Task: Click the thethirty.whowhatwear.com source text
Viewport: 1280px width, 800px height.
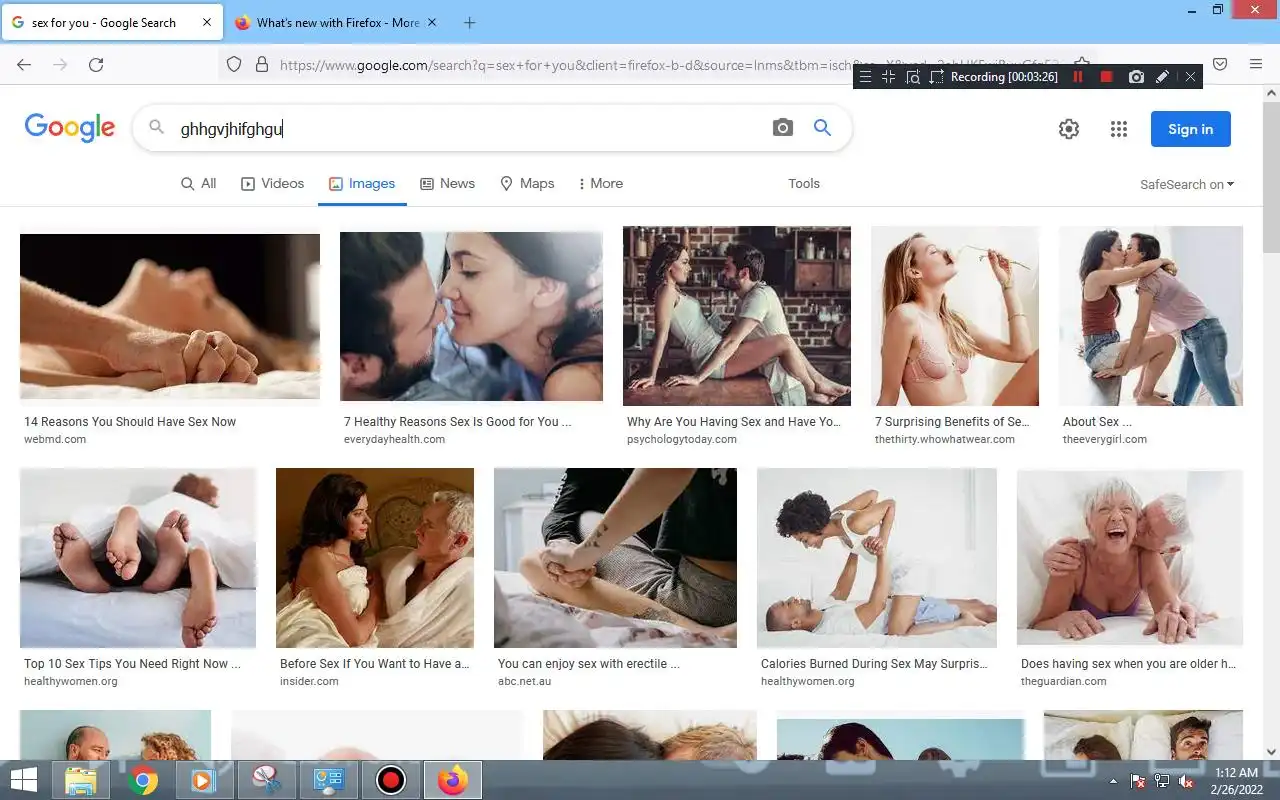Action: pyautogui.click(x=945, y=439)
